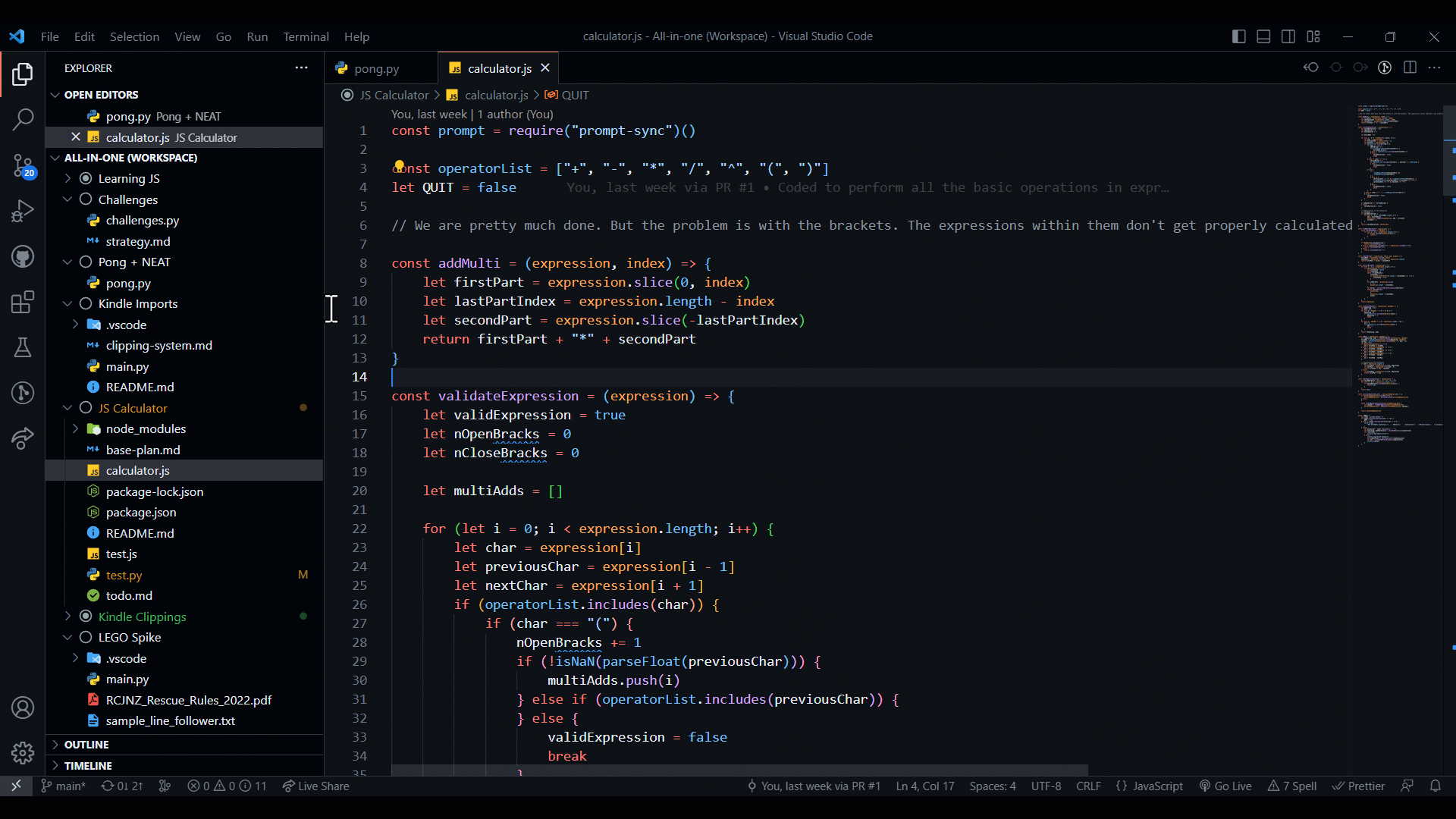Open the Manage gear icon at bottom left
This screenshot has width=1456, height=819.
coord(23,753)
